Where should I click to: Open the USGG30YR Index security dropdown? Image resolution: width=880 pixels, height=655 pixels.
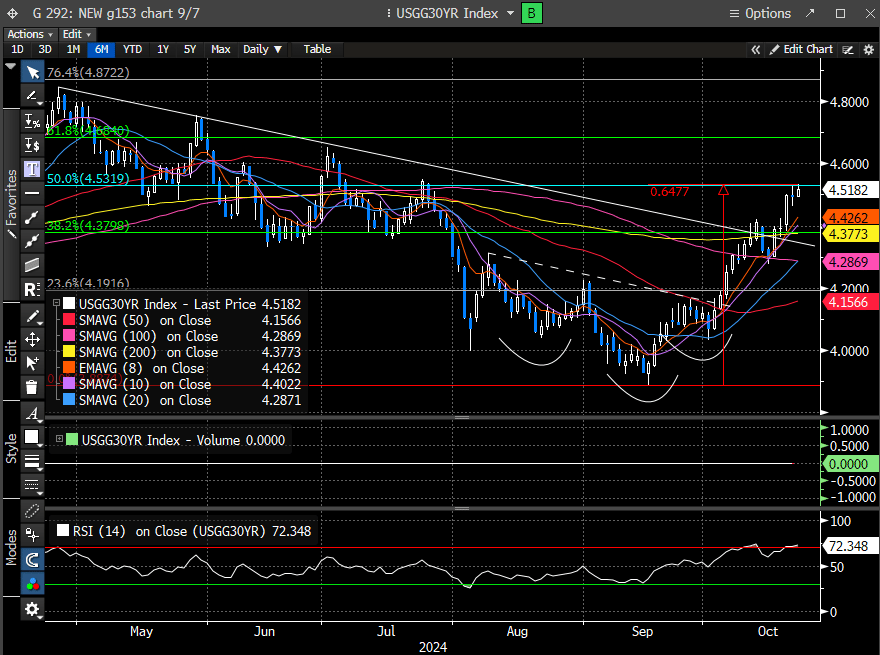pyautogui.click(x=509, y=13)
